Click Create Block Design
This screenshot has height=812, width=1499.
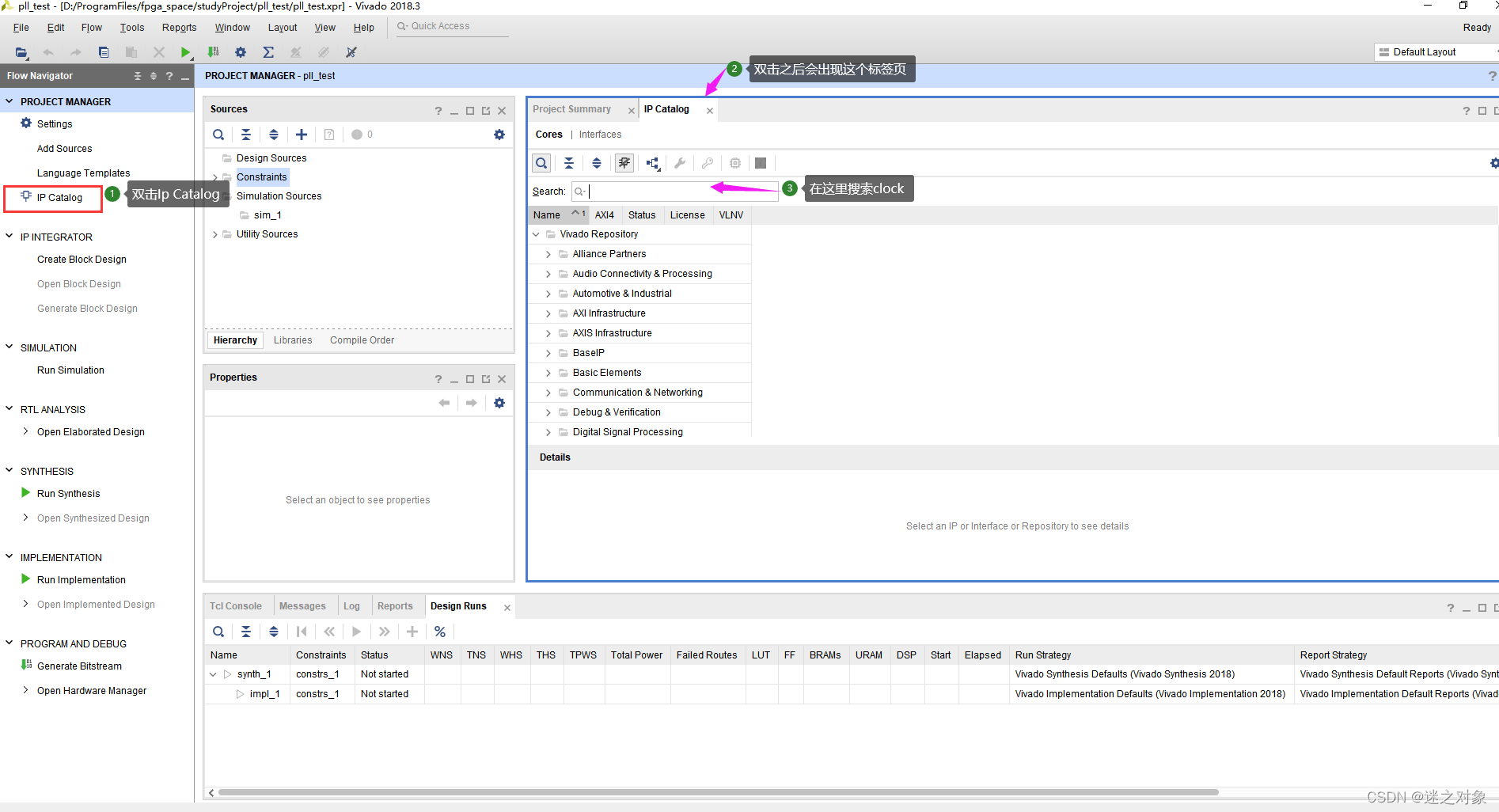[82, 260]
